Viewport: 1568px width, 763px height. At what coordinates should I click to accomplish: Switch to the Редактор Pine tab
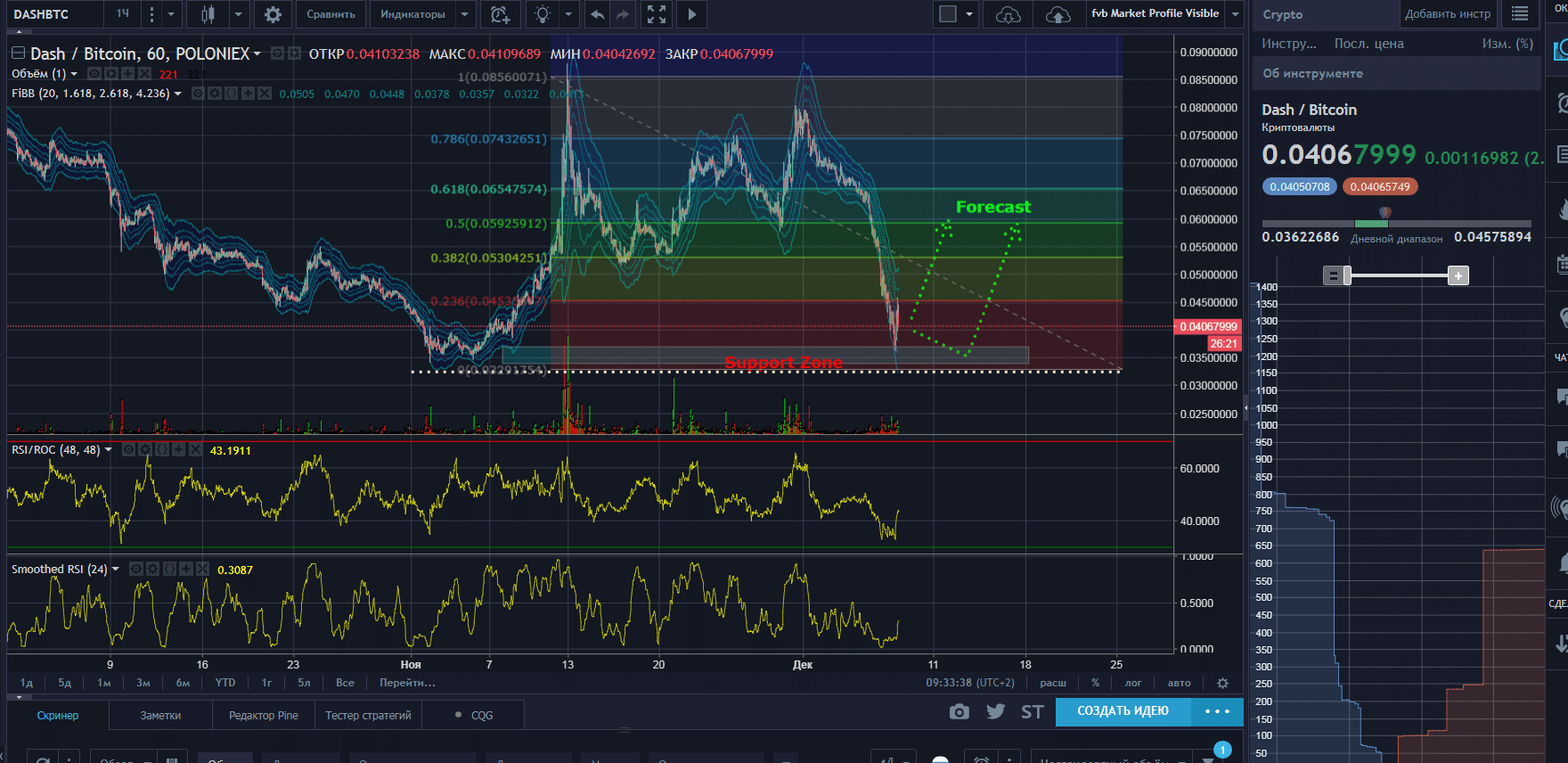[x=264, y=715]
